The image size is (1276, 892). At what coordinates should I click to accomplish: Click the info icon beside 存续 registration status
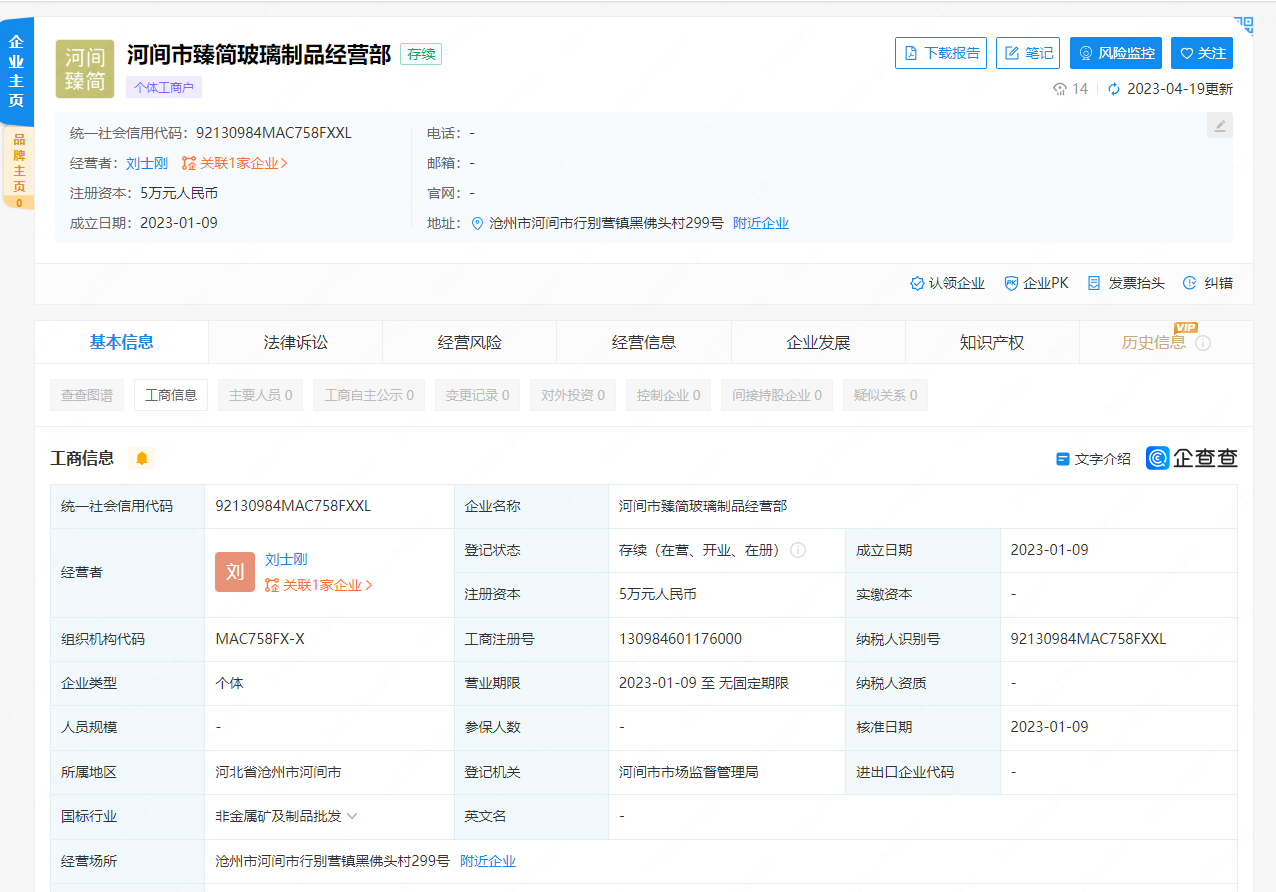[798, 550]
